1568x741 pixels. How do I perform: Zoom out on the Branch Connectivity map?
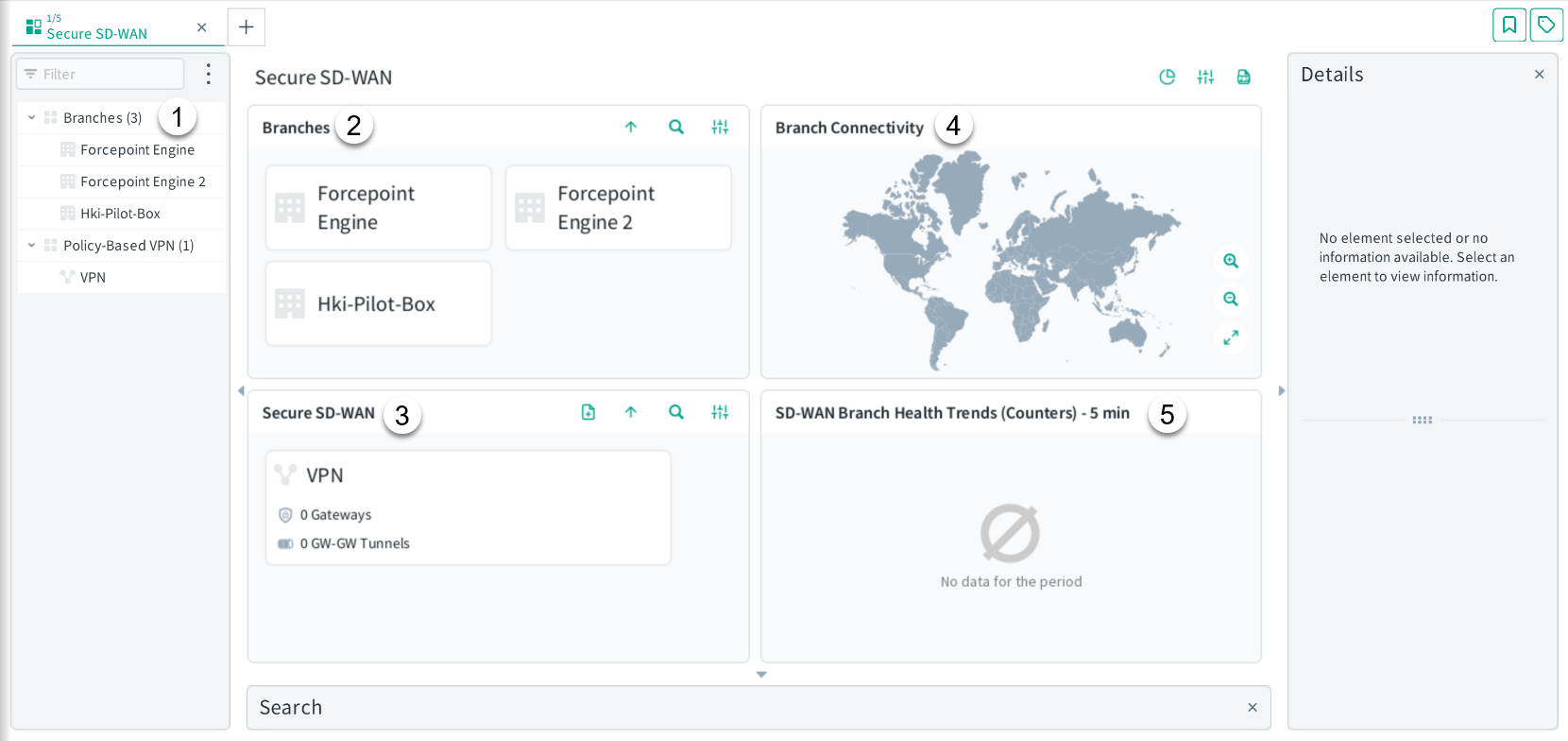click(x=1231, y=299)
